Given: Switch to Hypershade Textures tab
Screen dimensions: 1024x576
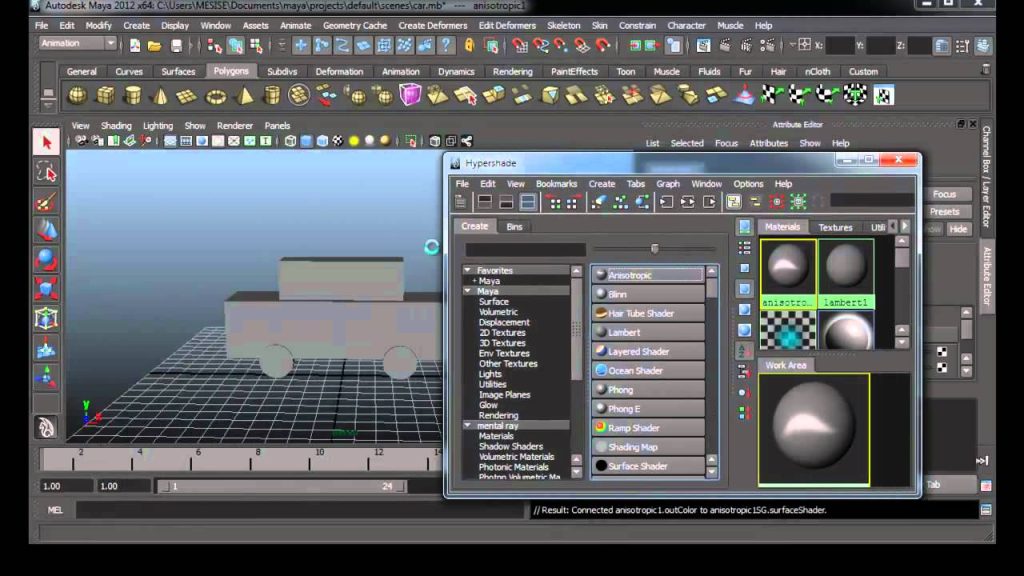Looking at the screenshot, I should [x=835, y=227].
